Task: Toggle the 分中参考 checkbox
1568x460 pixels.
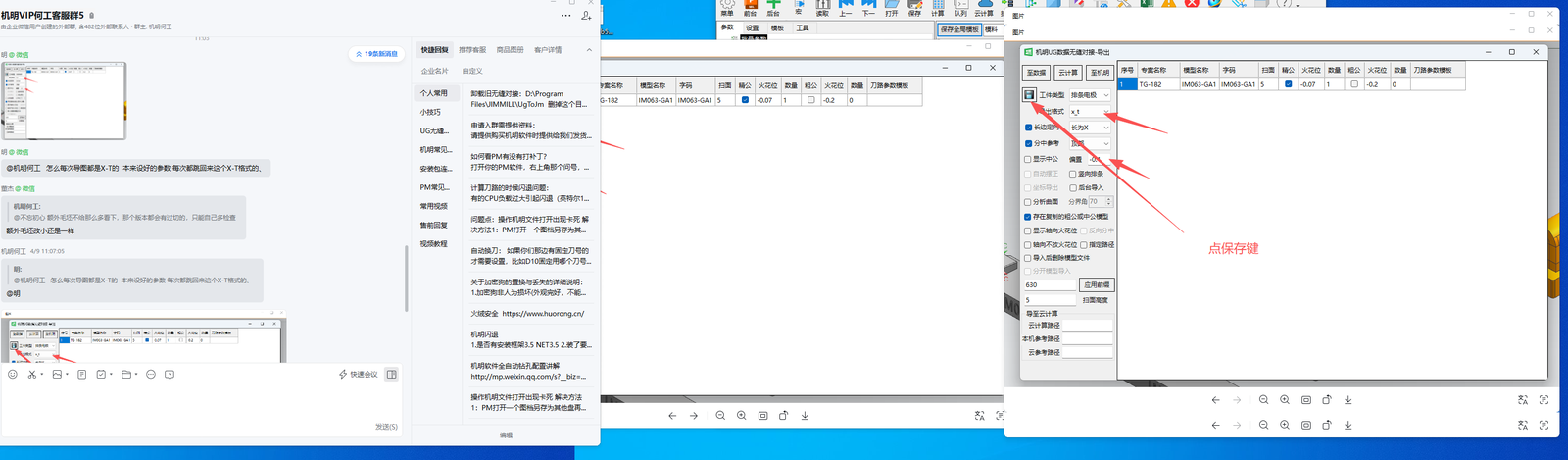Action: click(1028, 143)
